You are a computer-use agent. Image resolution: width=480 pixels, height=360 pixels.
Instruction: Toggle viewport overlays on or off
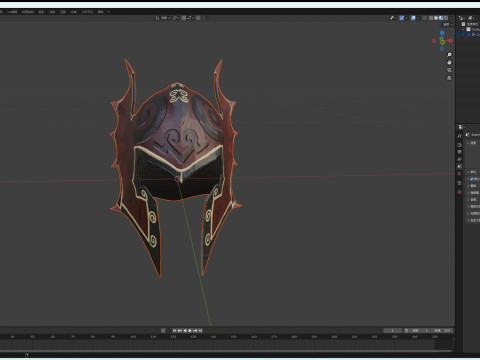click(413, 18)
